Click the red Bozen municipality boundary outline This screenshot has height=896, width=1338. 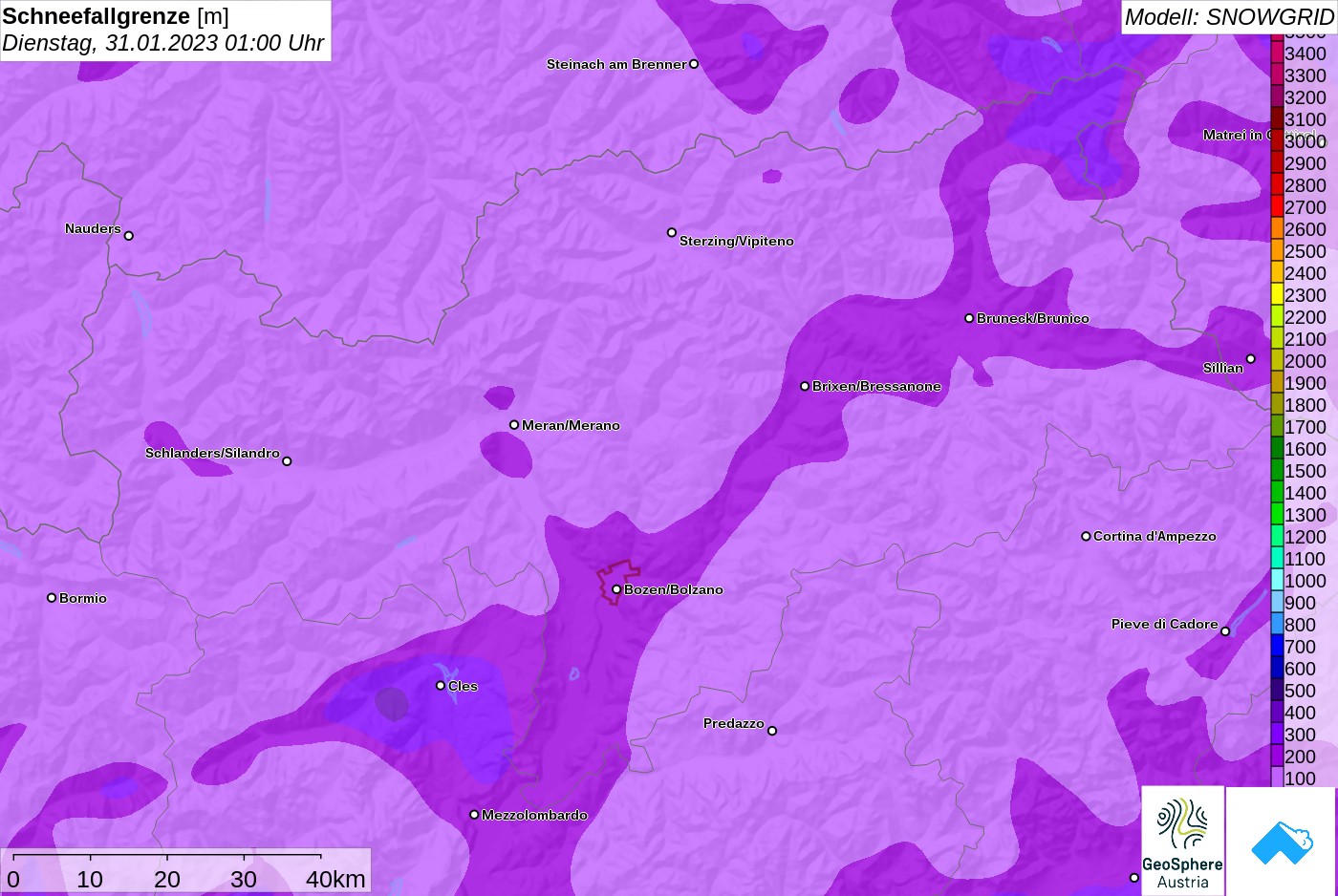618,583
